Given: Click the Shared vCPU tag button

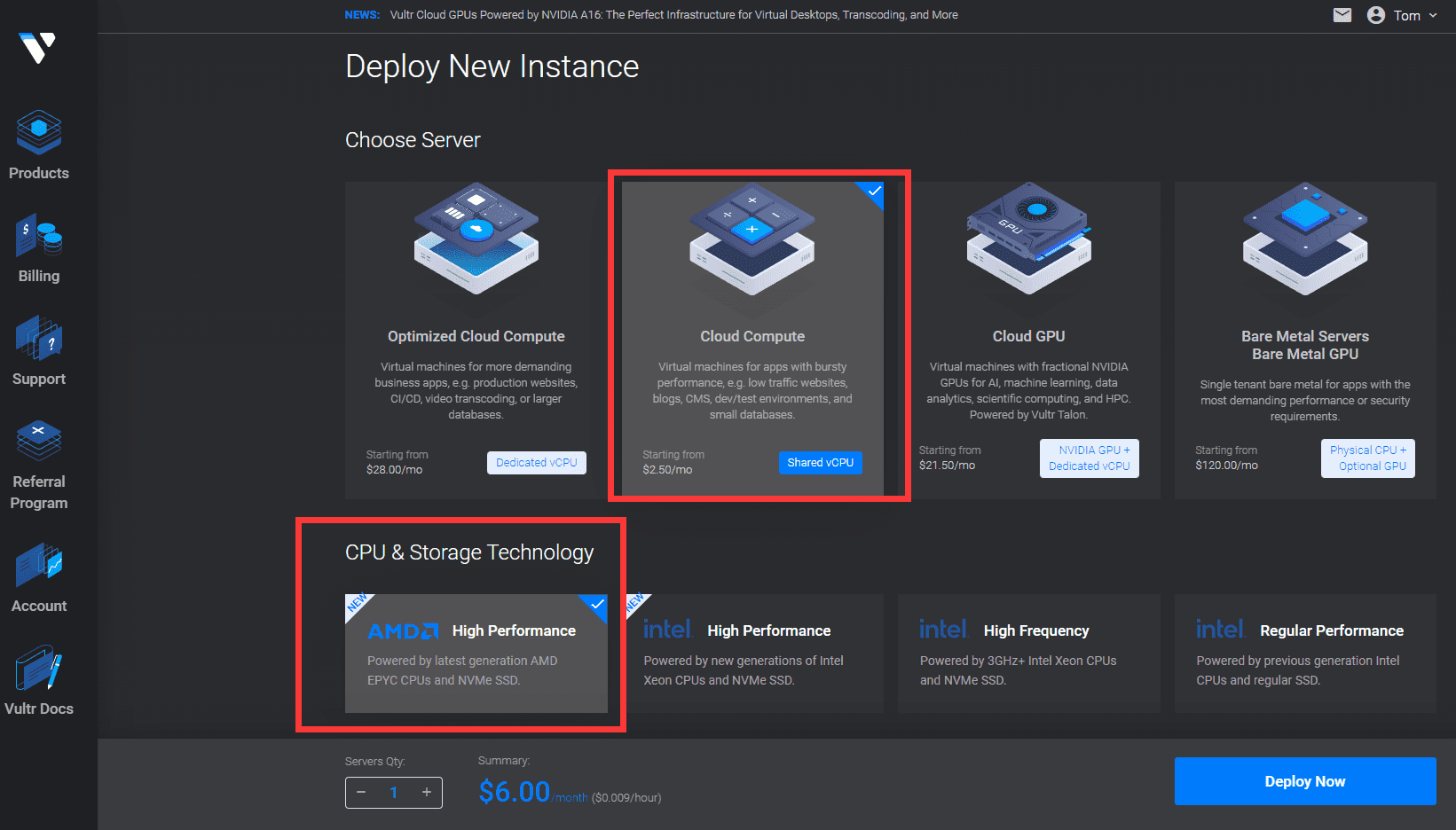Looking at the screenshot, I should point(821,463).
